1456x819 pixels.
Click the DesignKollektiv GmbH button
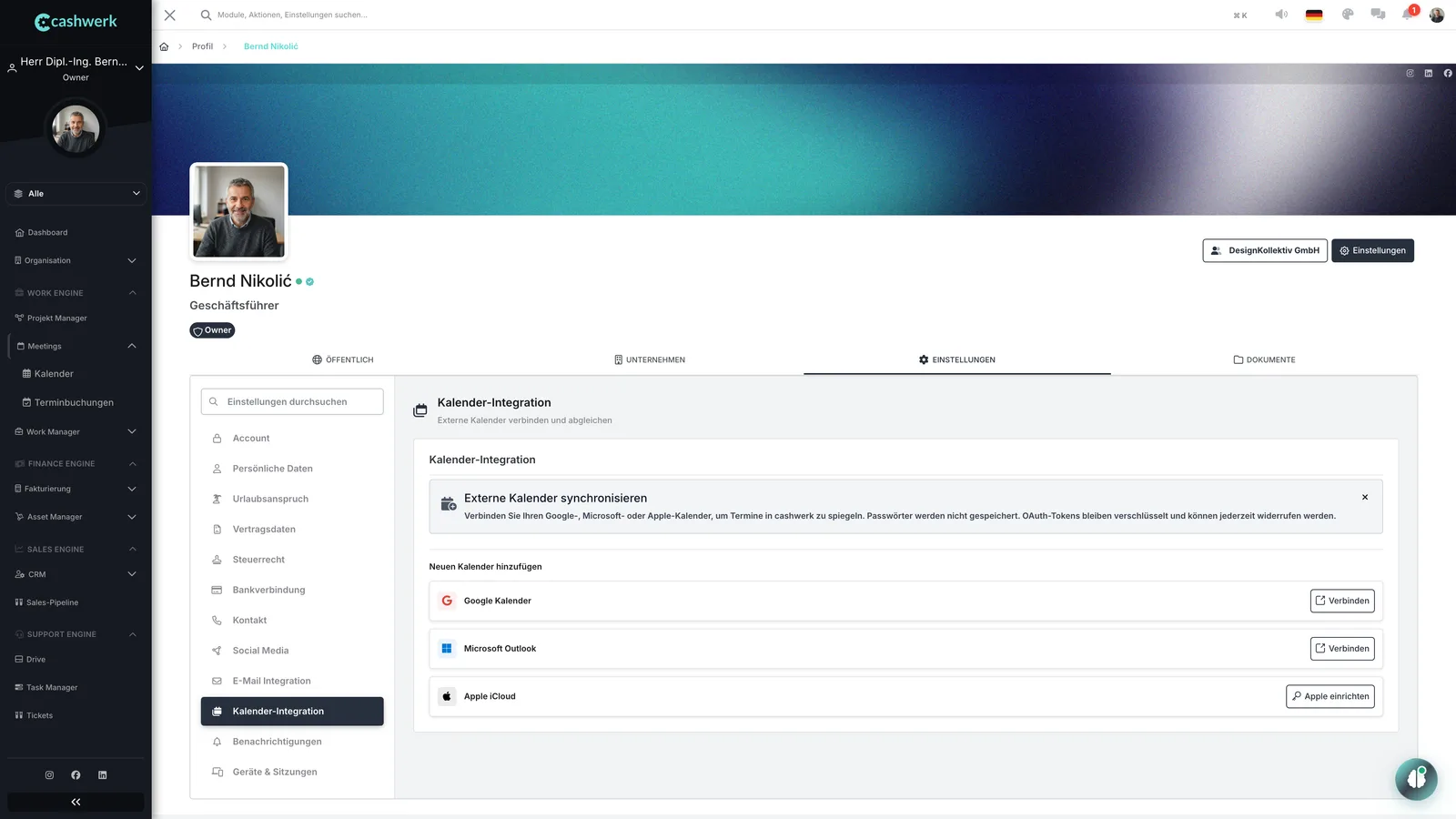point(1265,250)
